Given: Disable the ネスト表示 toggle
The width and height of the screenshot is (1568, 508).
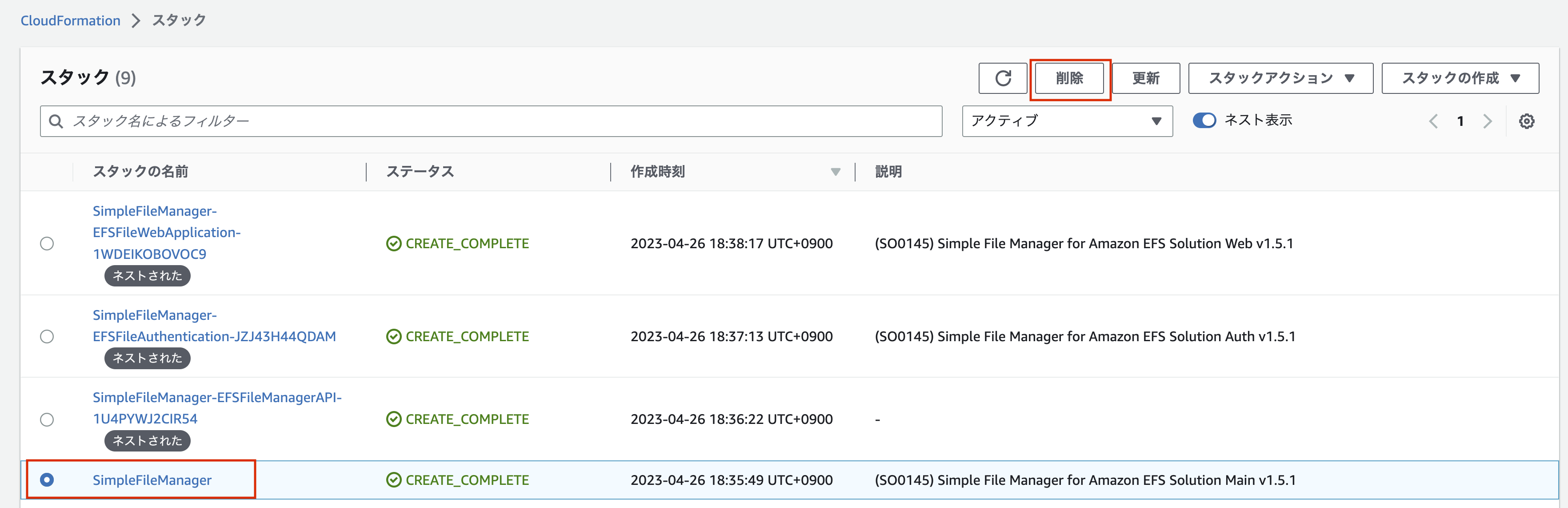Looking at the screenshot, I should point(1204,120).
